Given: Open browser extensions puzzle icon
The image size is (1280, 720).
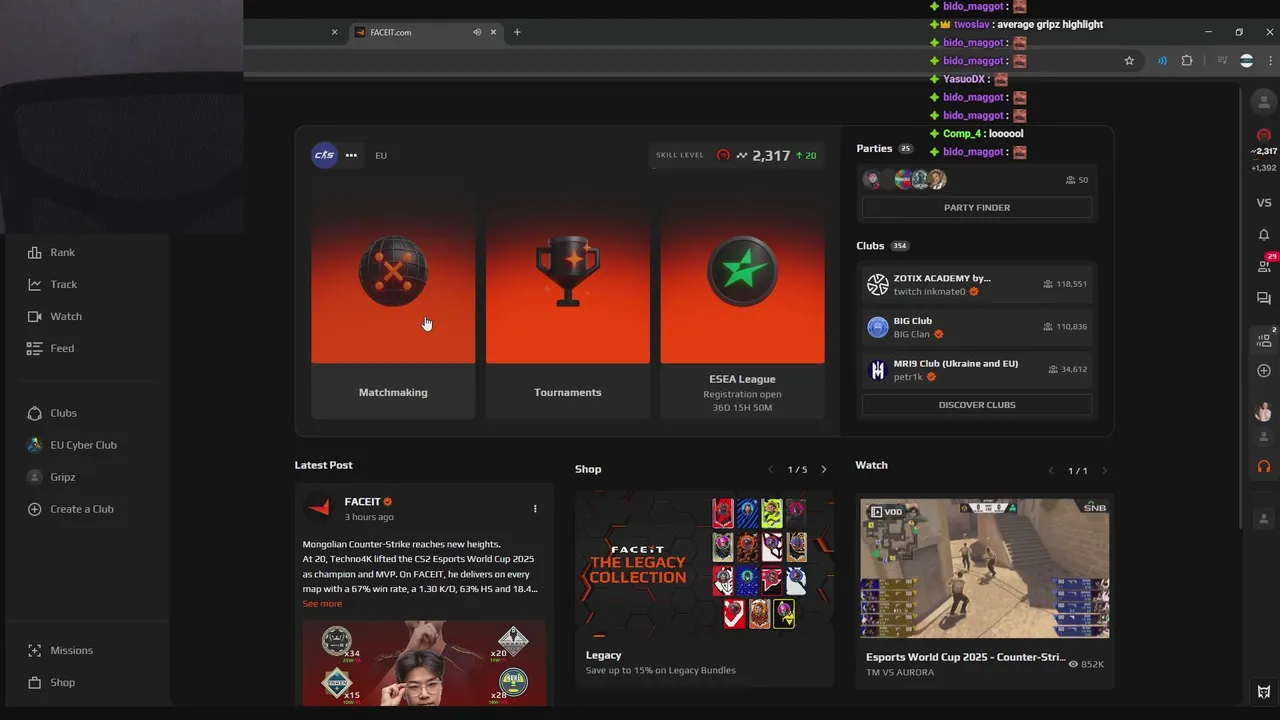Looking at the screenshot, I should [x=1187, y=61].
